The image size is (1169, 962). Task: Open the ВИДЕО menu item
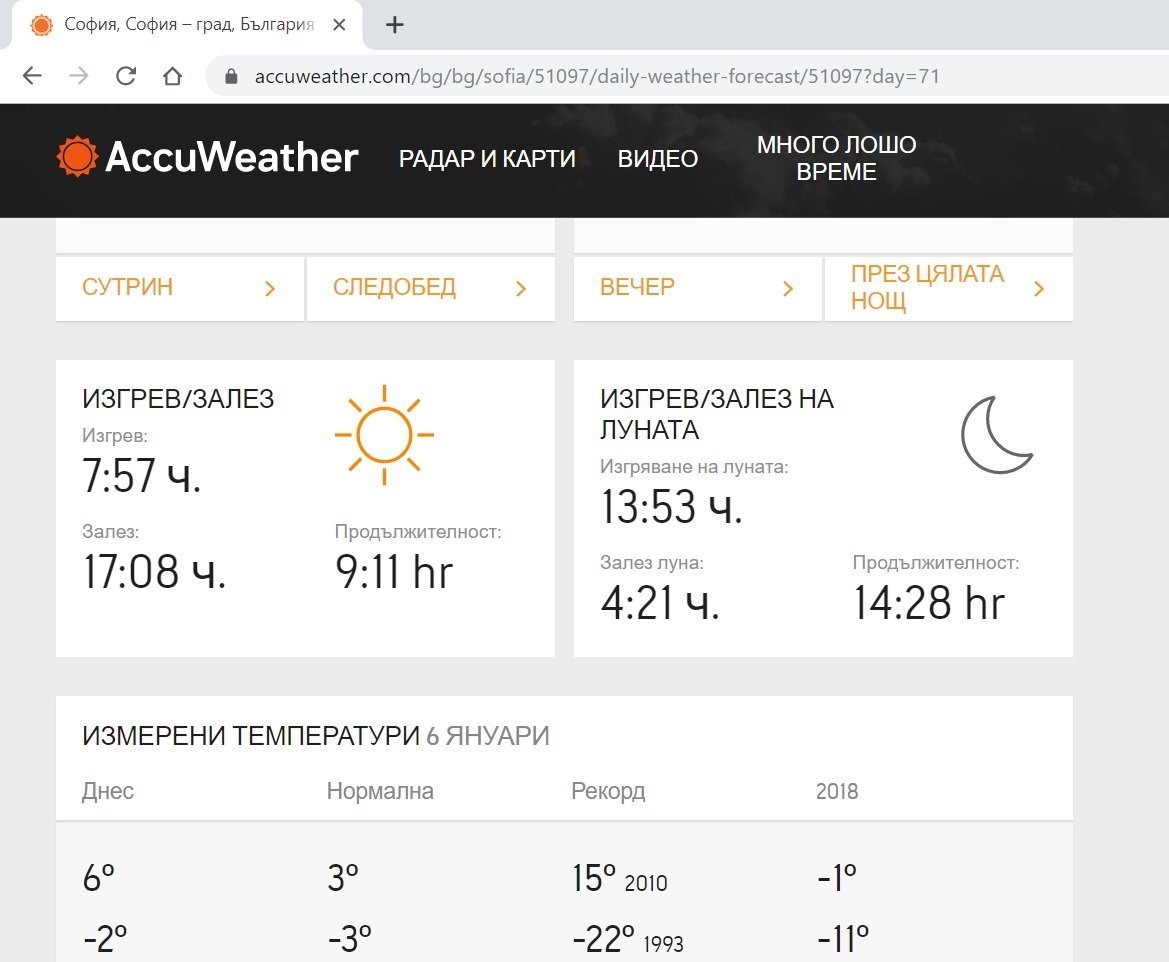(657, 159)
